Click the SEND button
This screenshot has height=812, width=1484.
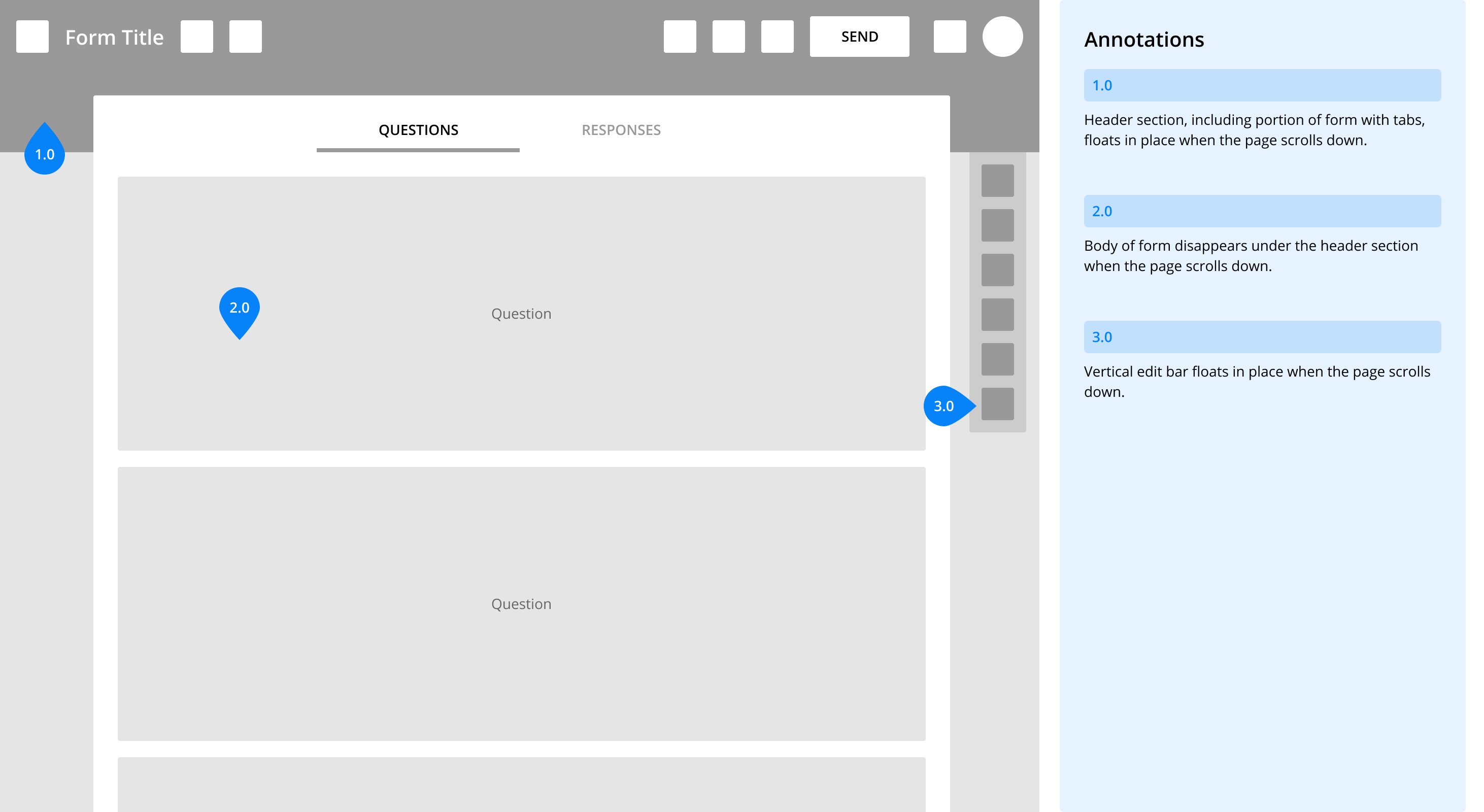pos(860,36)
